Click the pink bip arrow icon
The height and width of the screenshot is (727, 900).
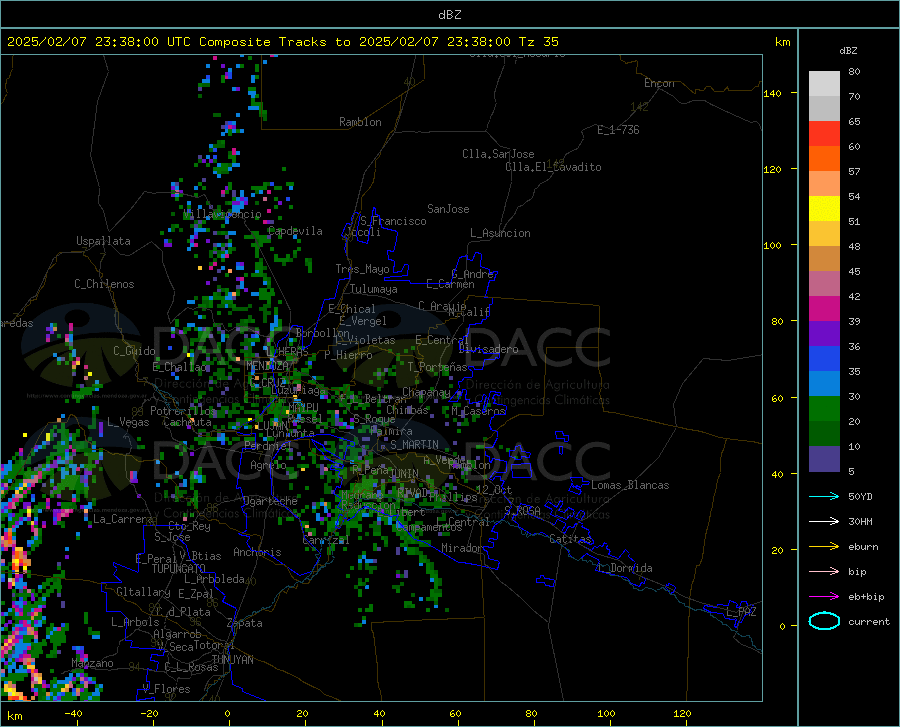[x=824, y=572]
